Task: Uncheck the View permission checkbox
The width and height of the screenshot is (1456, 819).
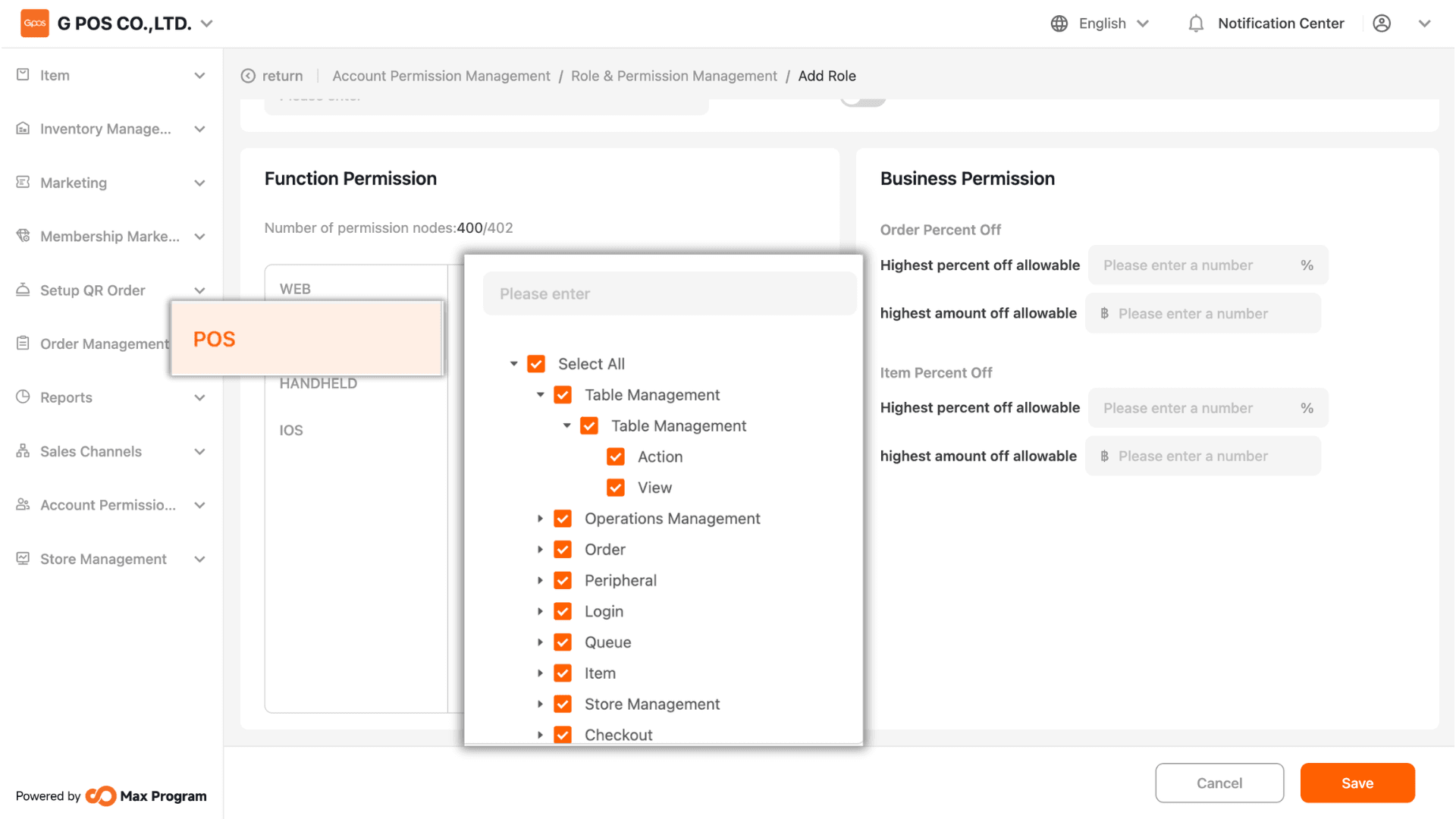Action: point(616,488)
